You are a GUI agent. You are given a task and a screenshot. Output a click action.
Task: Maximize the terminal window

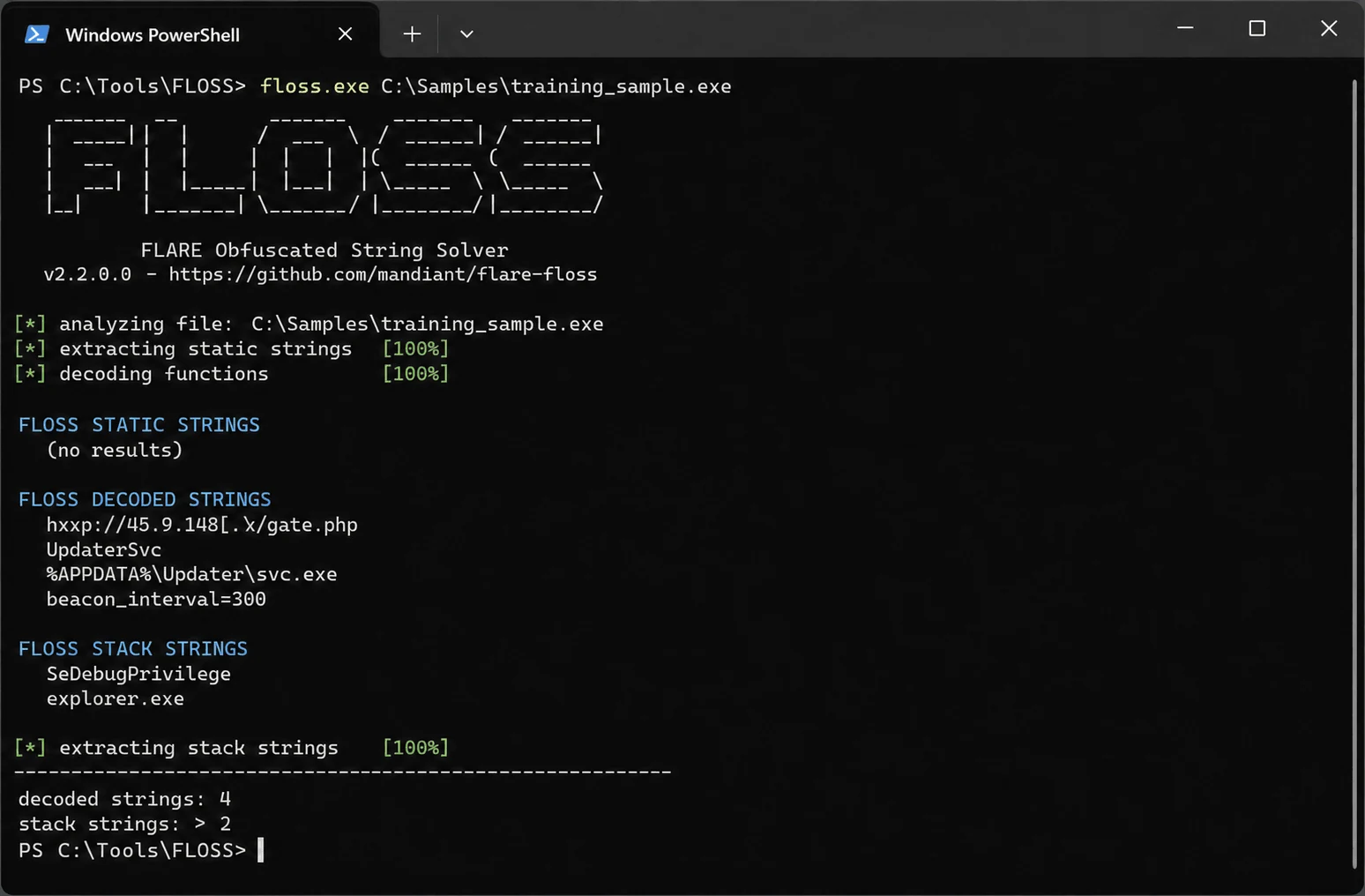point(1257,28)
